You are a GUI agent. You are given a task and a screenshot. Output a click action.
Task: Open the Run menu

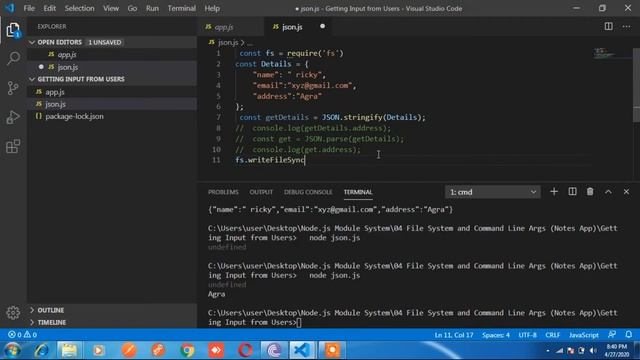point(152,8)
